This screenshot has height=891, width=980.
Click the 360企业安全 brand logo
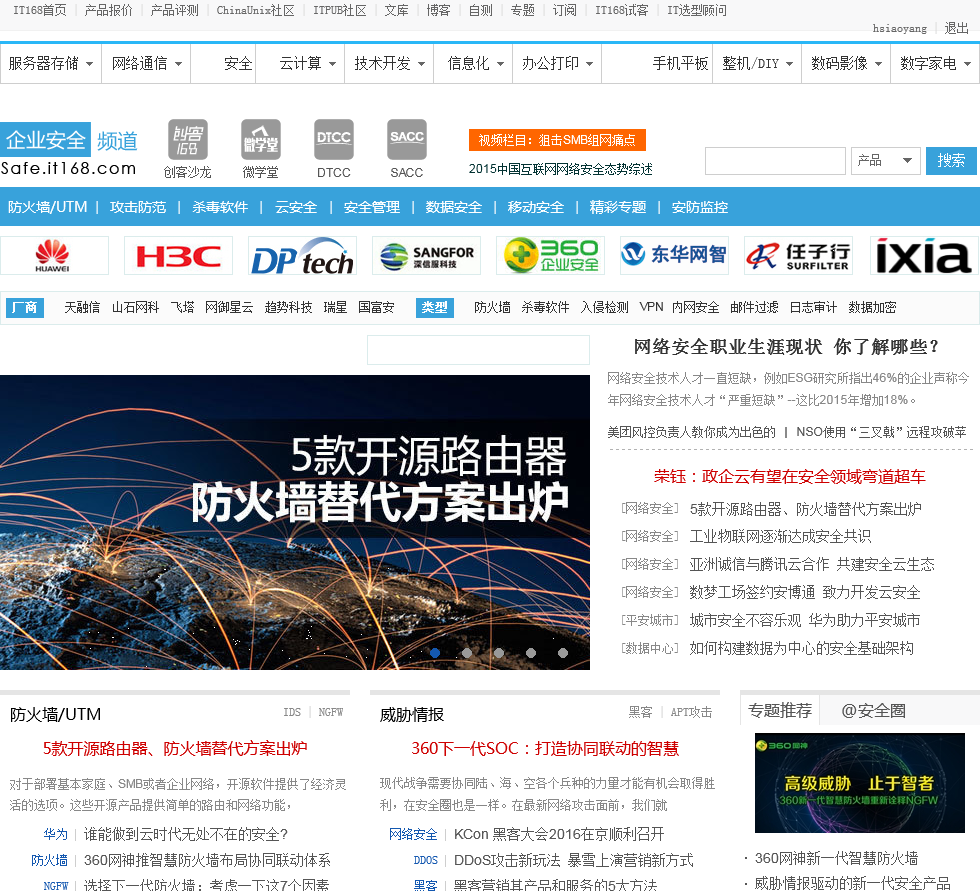tap(551, 256)
